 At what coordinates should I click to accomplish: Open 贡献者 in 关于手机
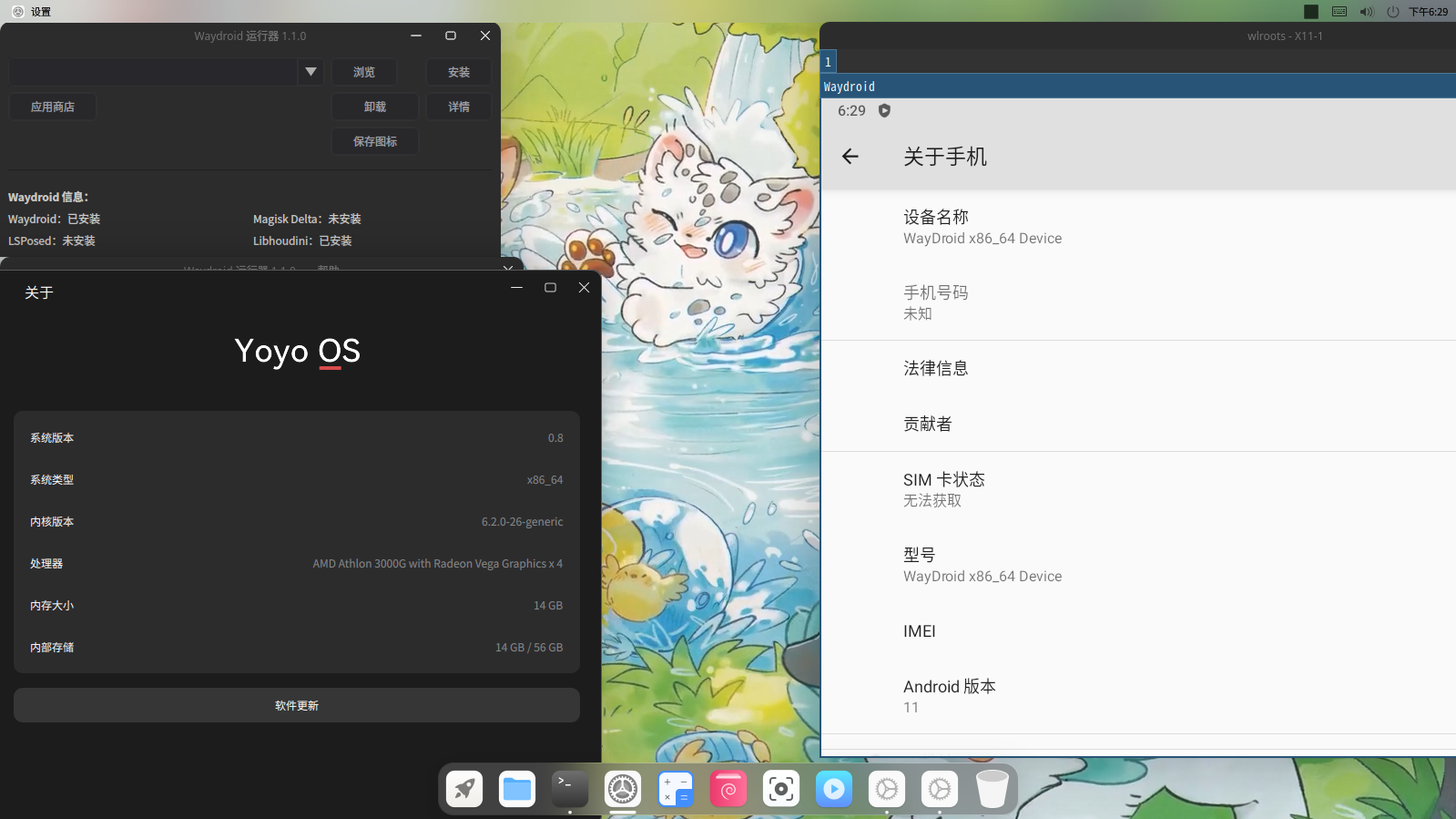[x=1138, y=424]
